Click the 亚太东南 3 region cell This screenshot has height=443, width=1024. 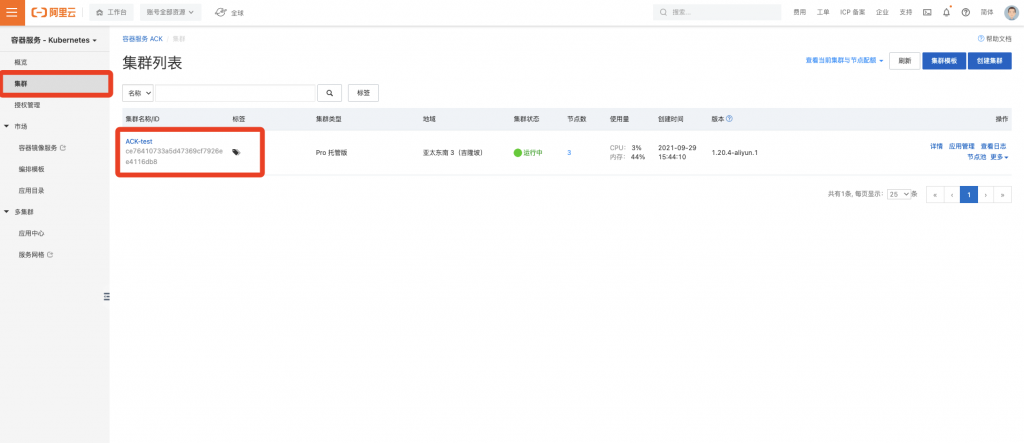tap(453, 152)
